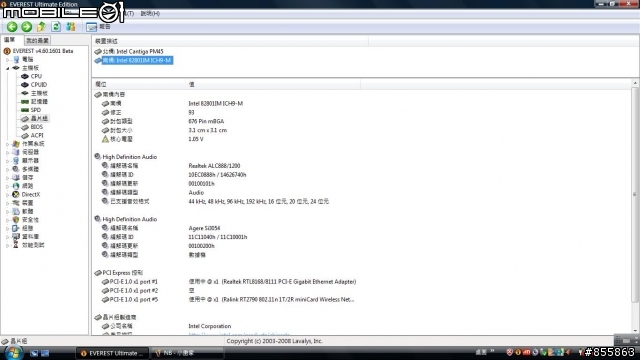The width and height of the screenshot is (640, 360).
Task: Click the 裝置 devices tree icon
Action: pyautogui.click(x=16, y=203)
